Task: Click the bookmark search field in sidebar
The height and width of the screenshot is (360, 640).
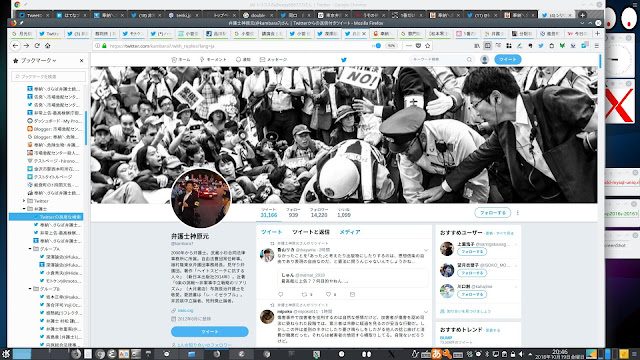Action: [x=49, y=76]
